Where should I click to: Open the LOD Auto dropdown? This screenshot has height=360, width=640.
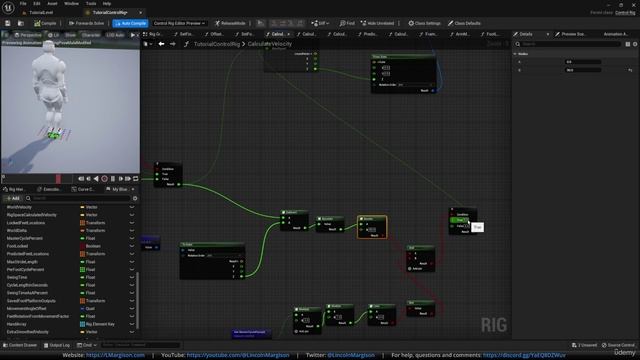[115, 35]
